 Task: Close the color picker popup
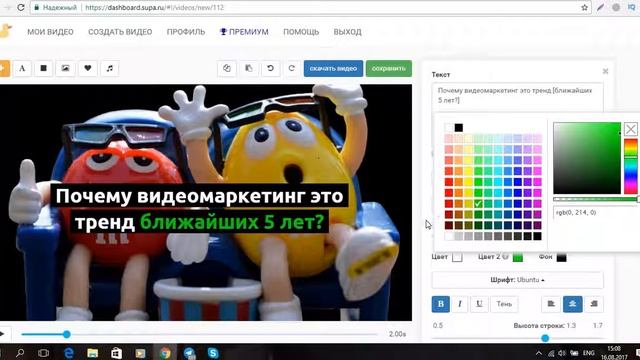[631, 129]
